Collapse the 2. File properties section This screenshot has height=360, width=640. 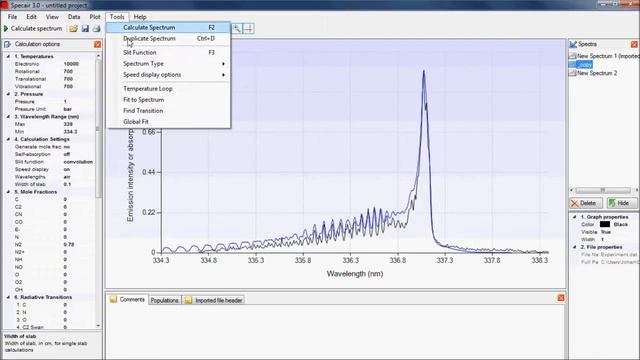click(x=575, y=247)
